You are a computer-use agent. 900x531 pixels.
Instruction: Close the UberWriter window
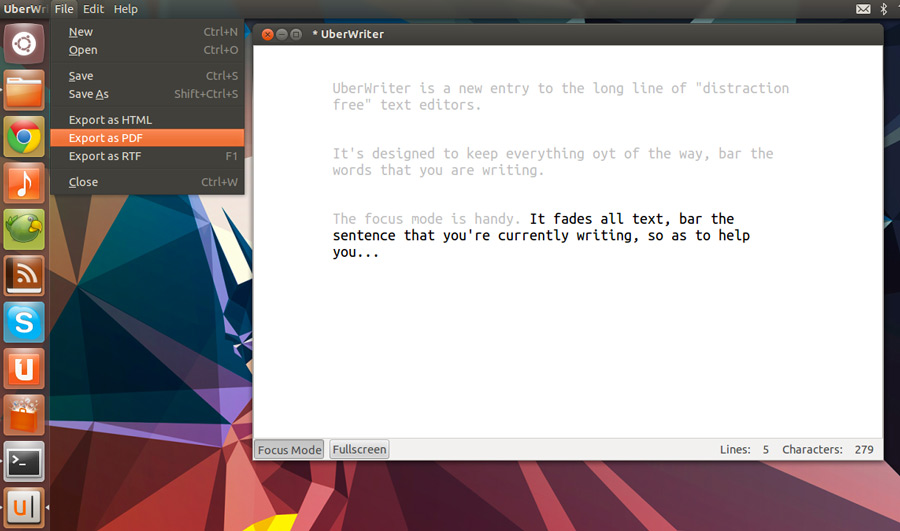(x=267, y=34)
